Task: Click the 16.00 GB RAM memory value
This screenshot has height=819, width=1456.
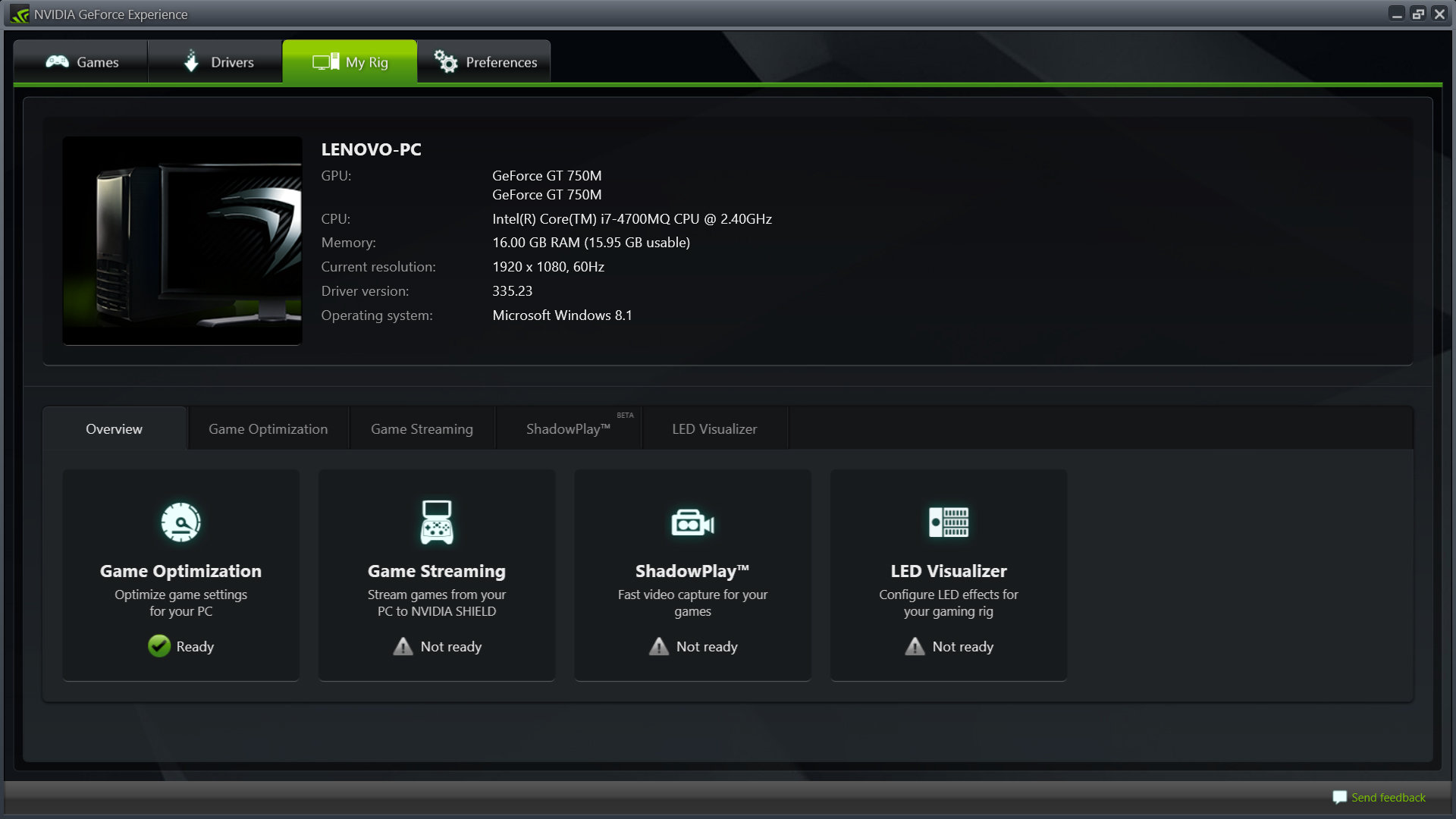Action: point(591,243)
